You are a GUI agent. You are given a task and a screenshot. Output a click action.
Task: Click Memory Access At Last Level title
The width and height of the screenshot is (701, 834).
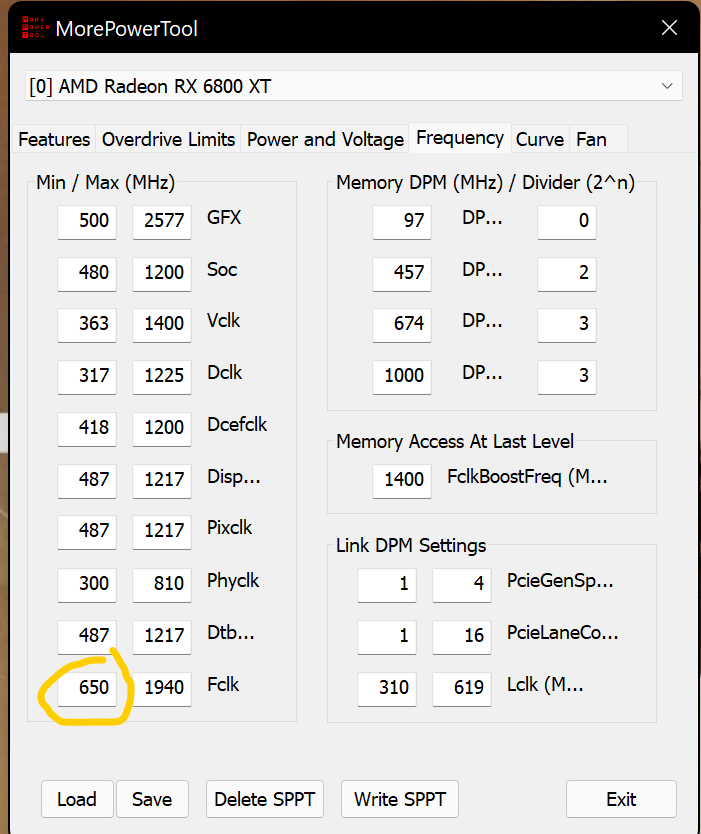pyautogui.click(x=455, y=441)
